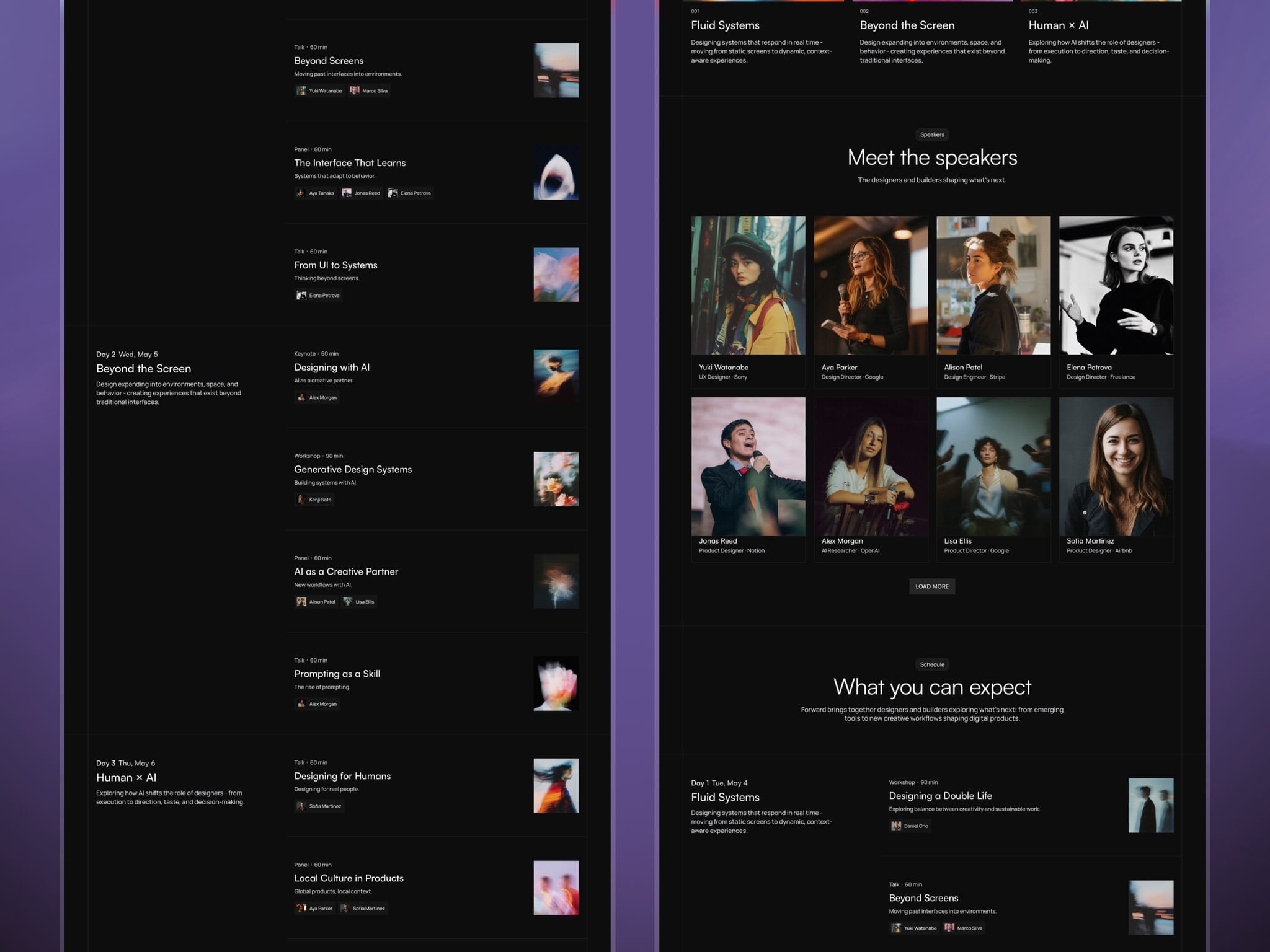Image resolution: width=1270 pixels, height=952 pixels.
Task: Select the Lisa Ellis speaker chip
Action: pos(359,602)
